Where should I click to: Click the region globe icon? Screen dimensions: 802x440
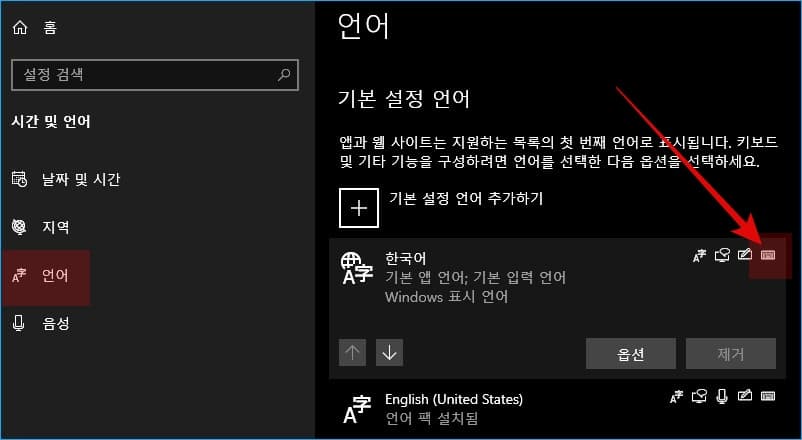click(19, 227)
